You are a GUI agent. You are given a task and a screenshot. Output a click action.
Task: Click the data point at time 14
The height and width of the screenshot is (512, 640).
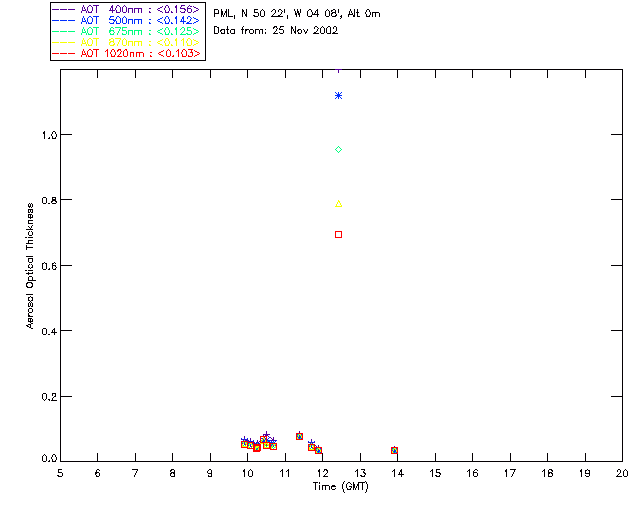point(394,450)
